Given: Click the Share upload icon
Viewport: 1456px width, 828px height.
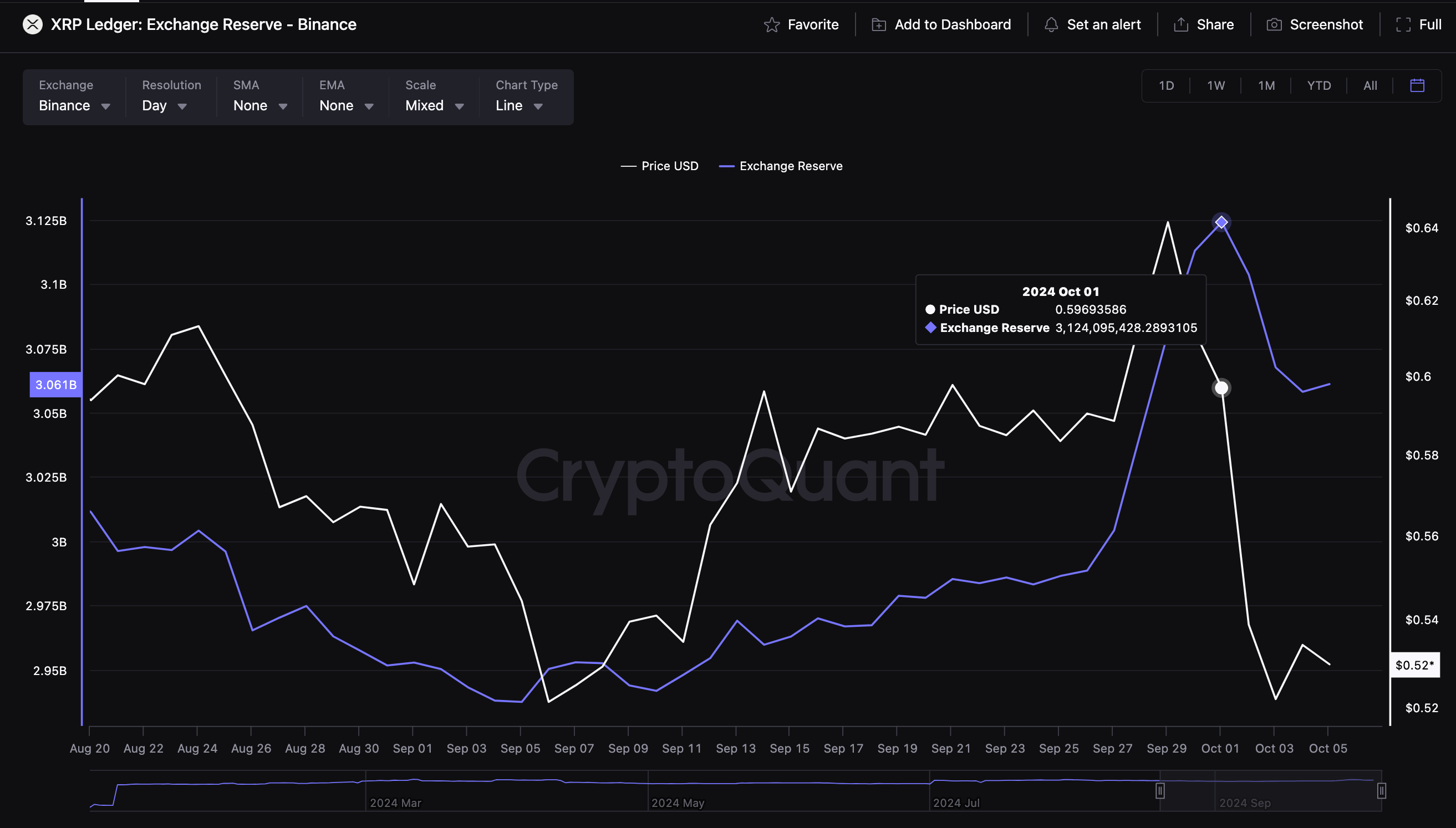Looking at the screenshot, I should coord(1181,24).
